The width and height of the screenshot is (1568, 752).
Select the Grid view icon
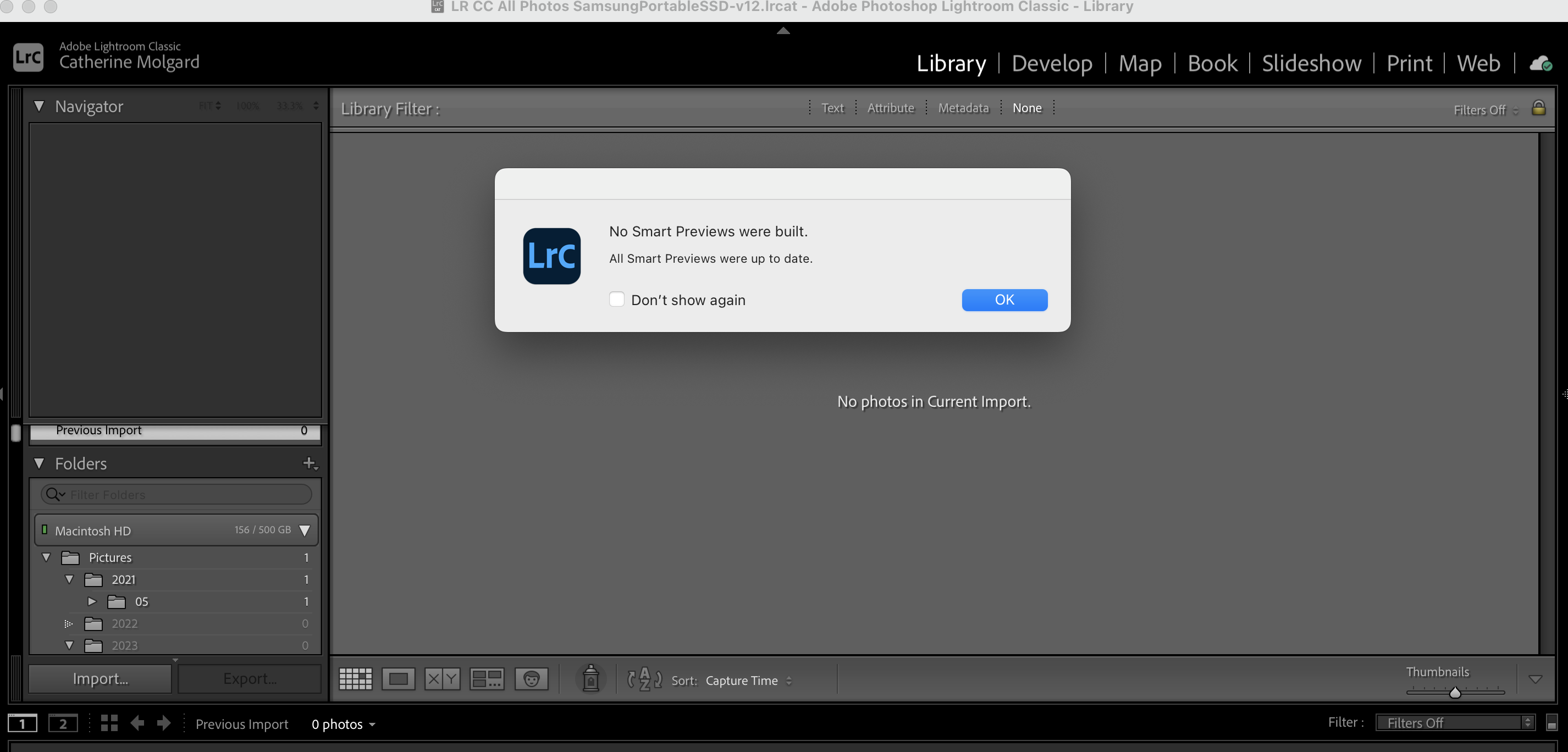pos(356,678)
